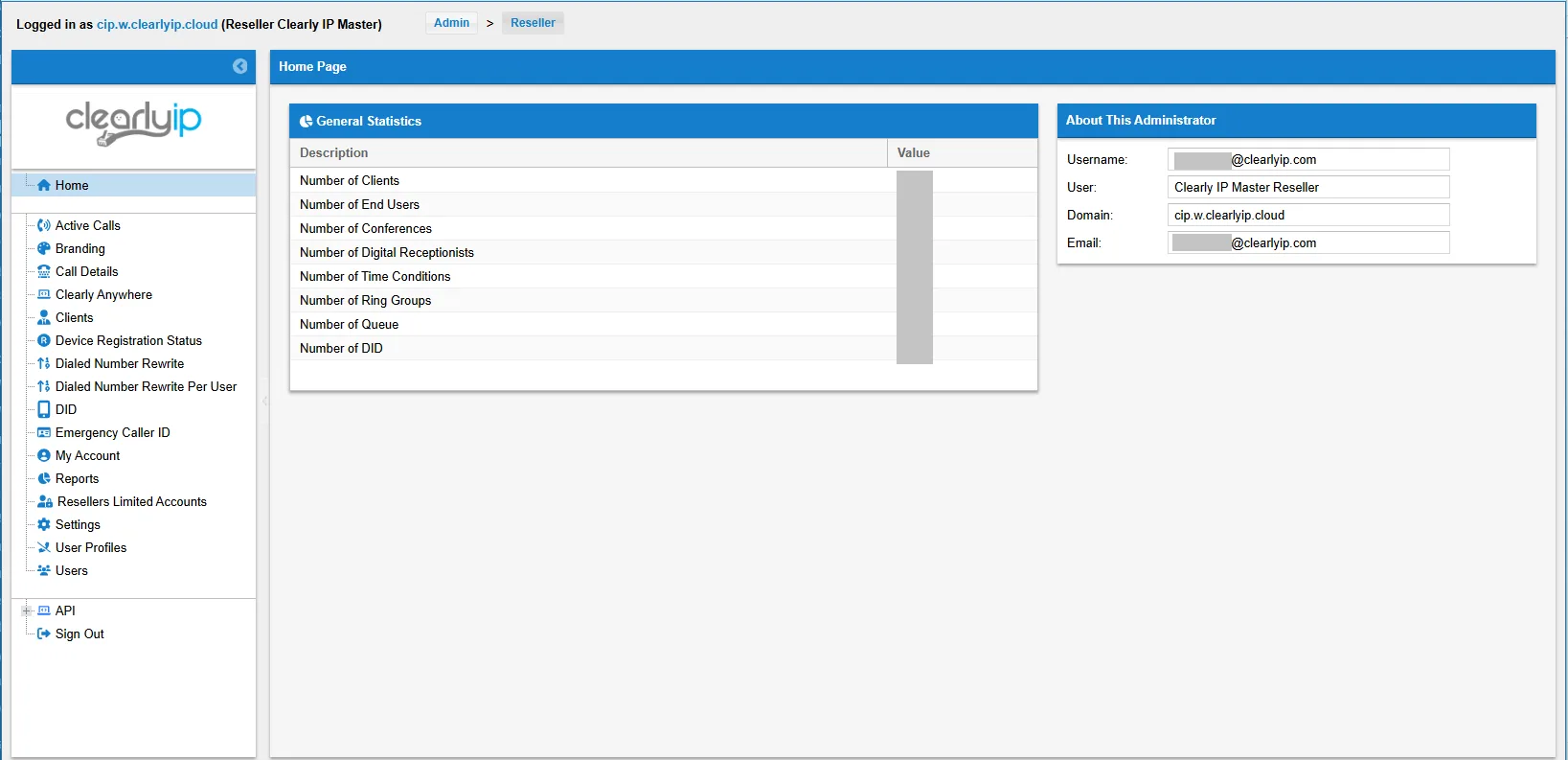
Task: Click the User Profiles icon
Action: pos(44,547)
